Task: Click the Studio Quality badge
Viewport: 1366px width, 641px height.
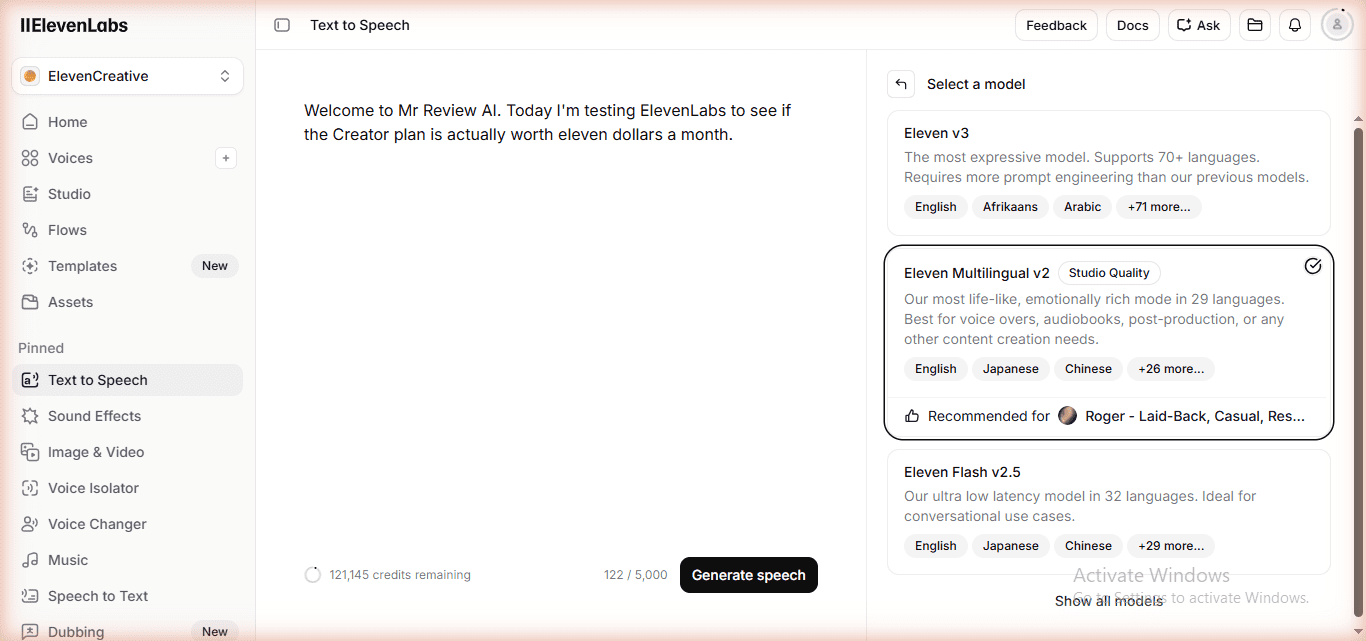Action: click(x=1109, y=273)
